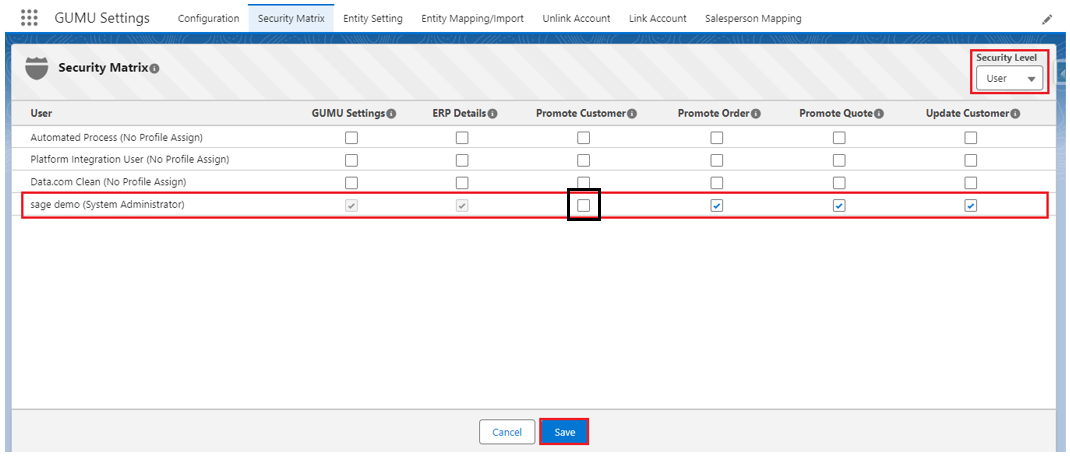
Task: Check ERP Details for Platform Integration User
Action: [x=462, y=160]
